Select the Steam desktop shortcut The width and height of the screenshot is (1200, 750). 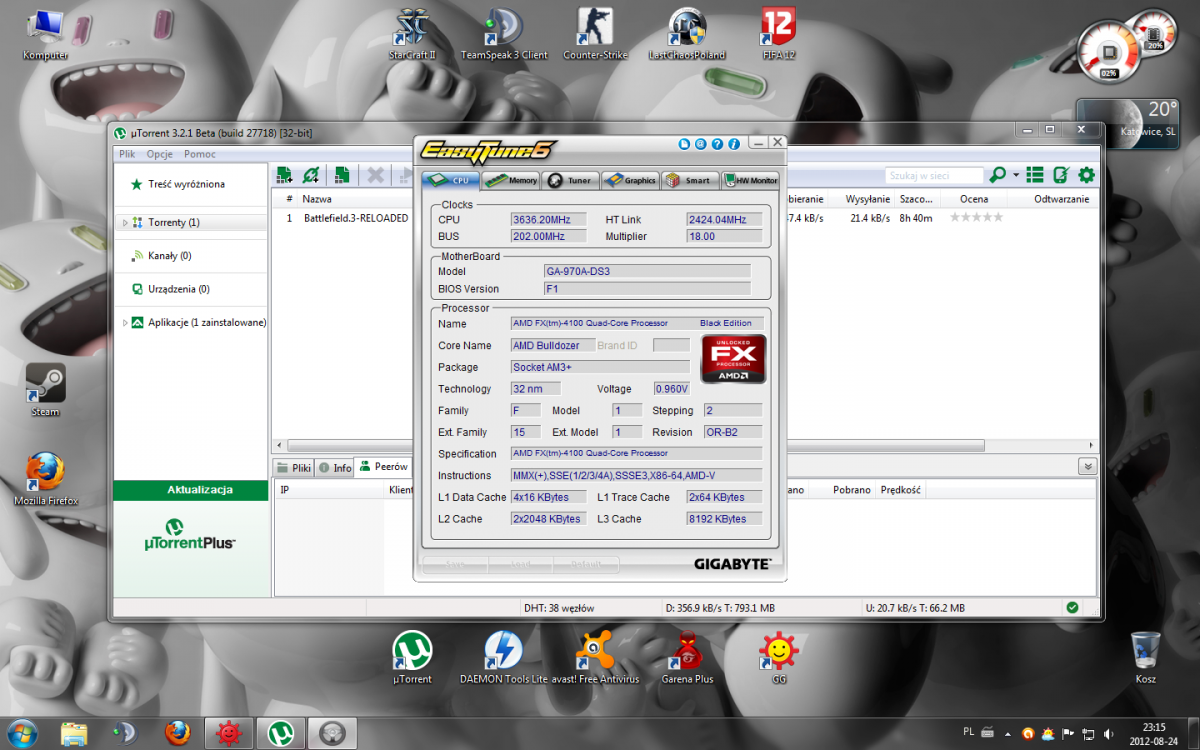tap(45, 390)
